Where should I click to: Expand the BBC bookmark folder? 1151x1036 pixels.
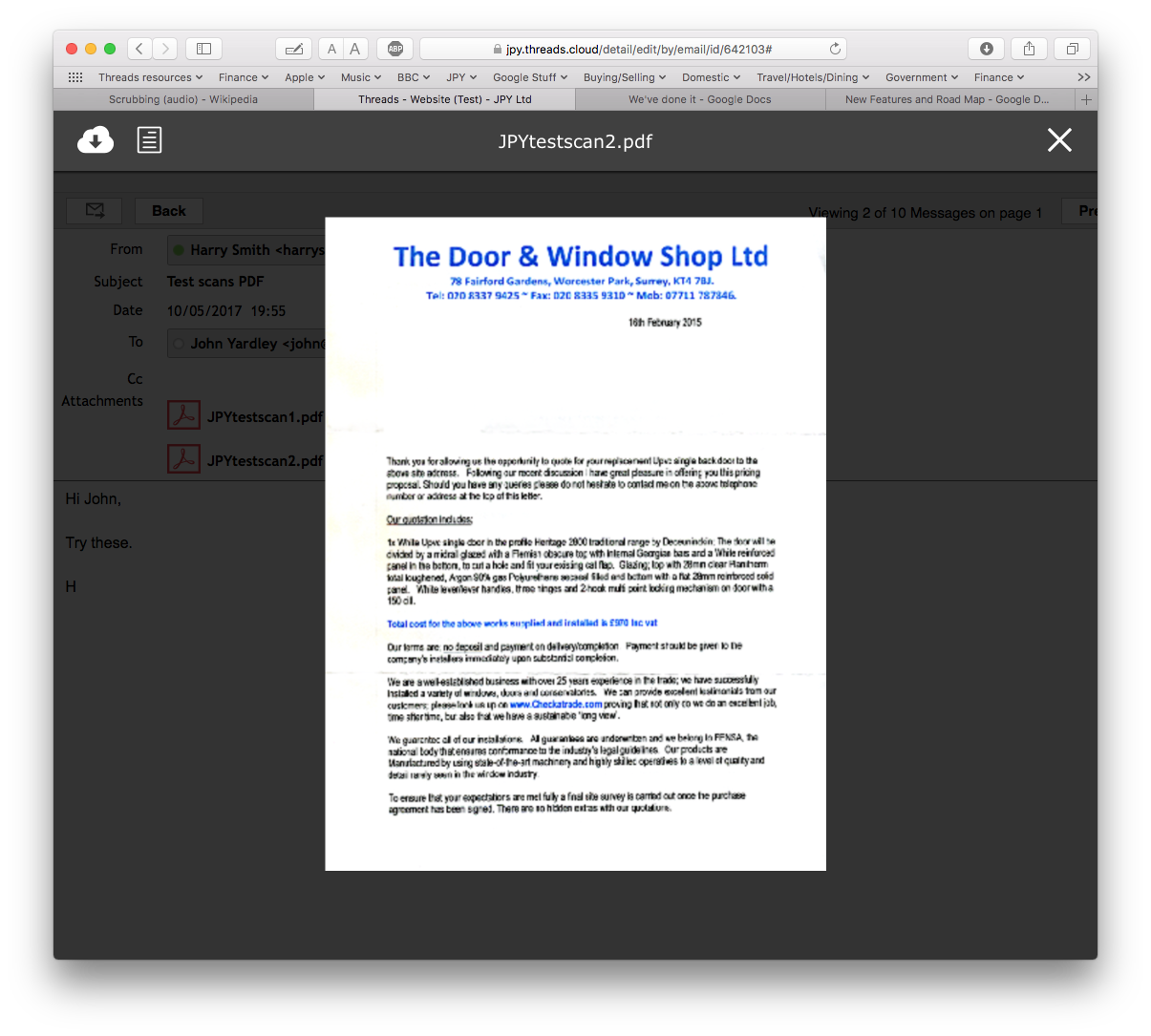pos(414,77)
